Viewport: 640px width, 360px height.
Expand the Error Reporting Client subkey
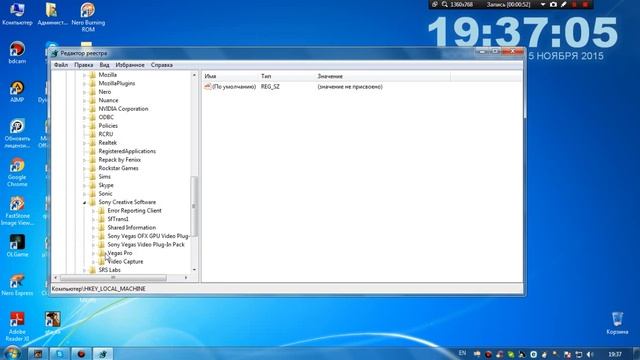(93, 211)
